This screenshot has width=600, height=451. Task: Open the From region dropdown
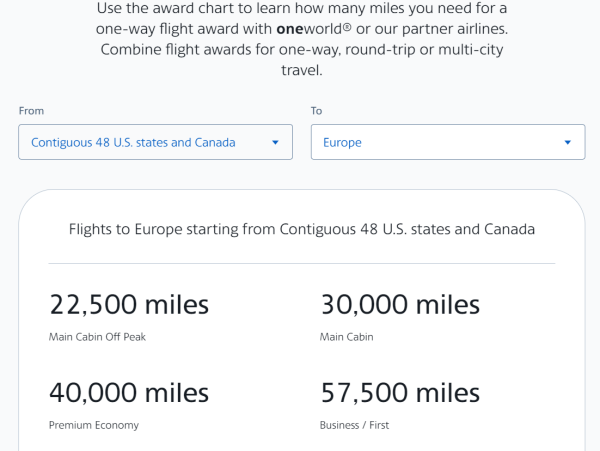(155, 142)
